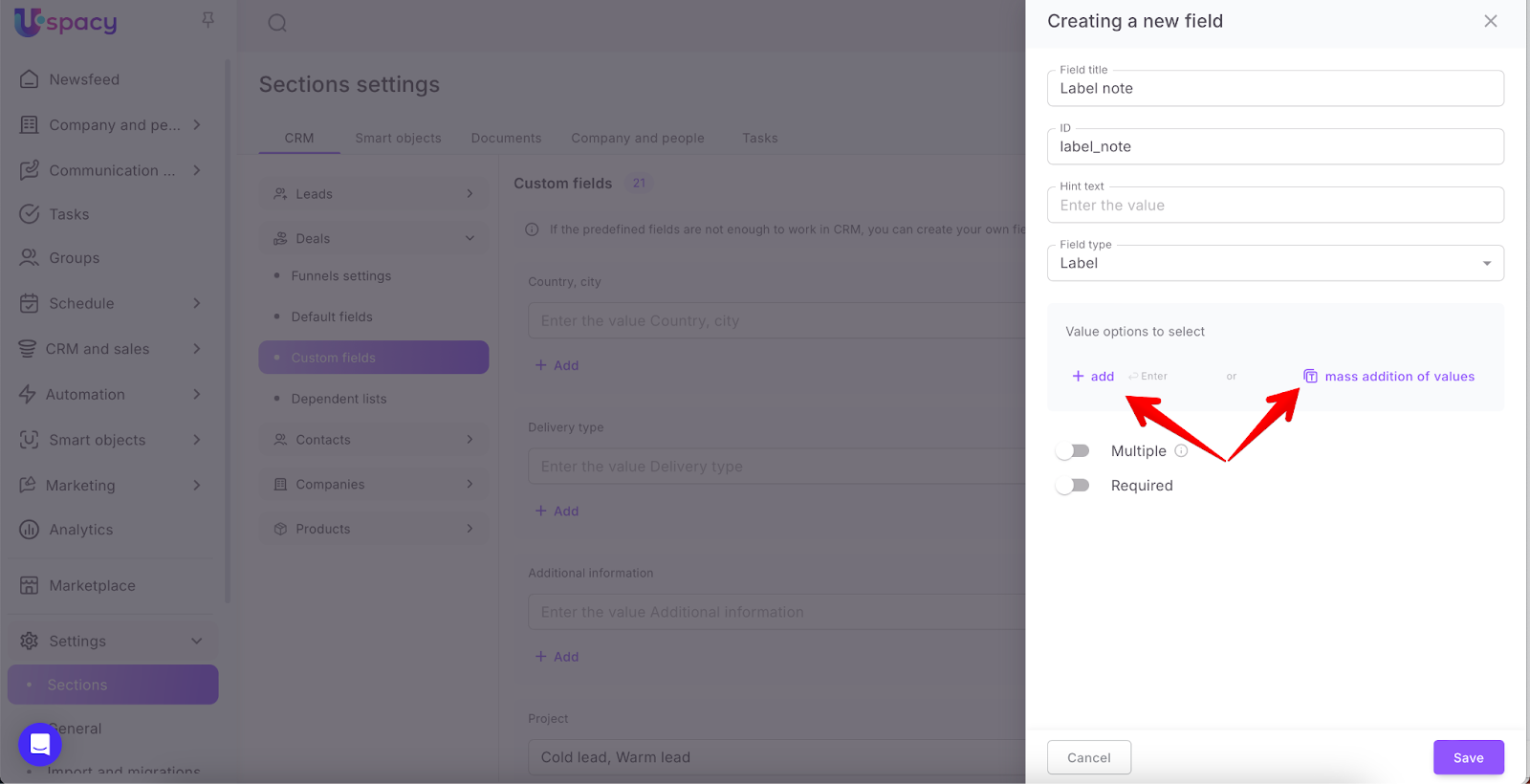This screenshot has height=784, width=1530.
Task: Click the Newsfeed home icon in sidebar
Action: 30,79
